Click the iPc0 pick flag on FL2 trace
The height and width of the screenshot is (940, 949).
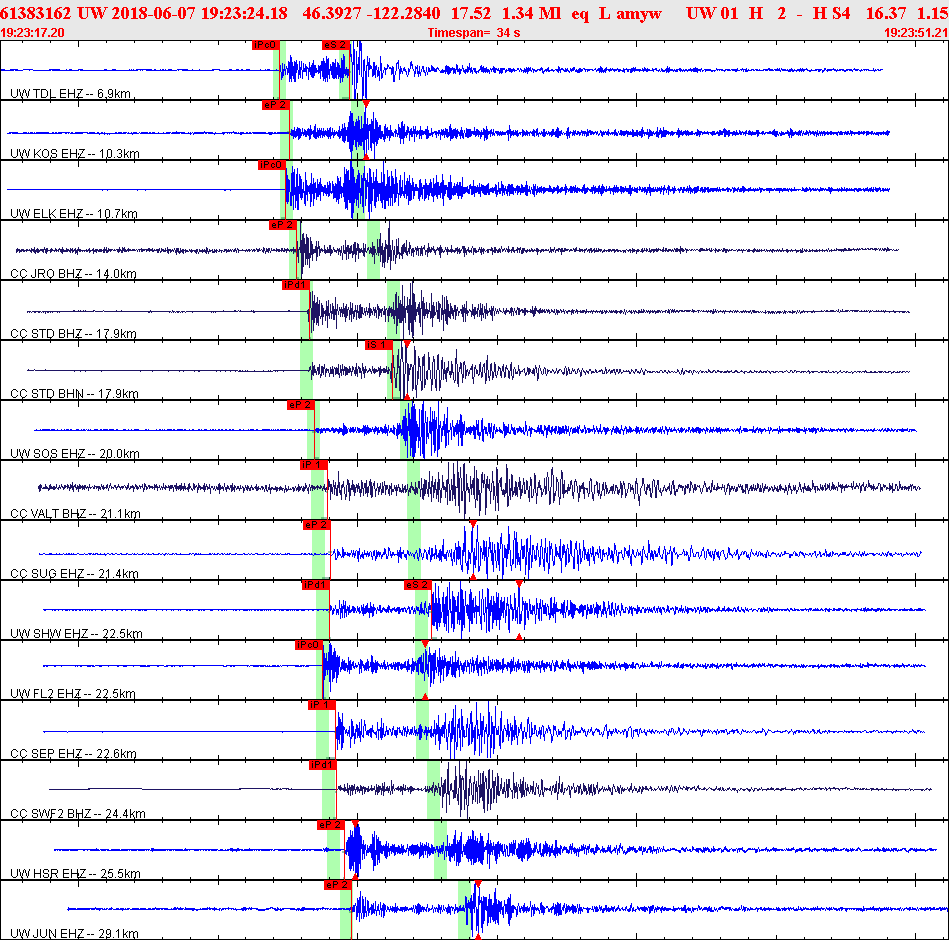pyautogui.click(x=309, y=645)
